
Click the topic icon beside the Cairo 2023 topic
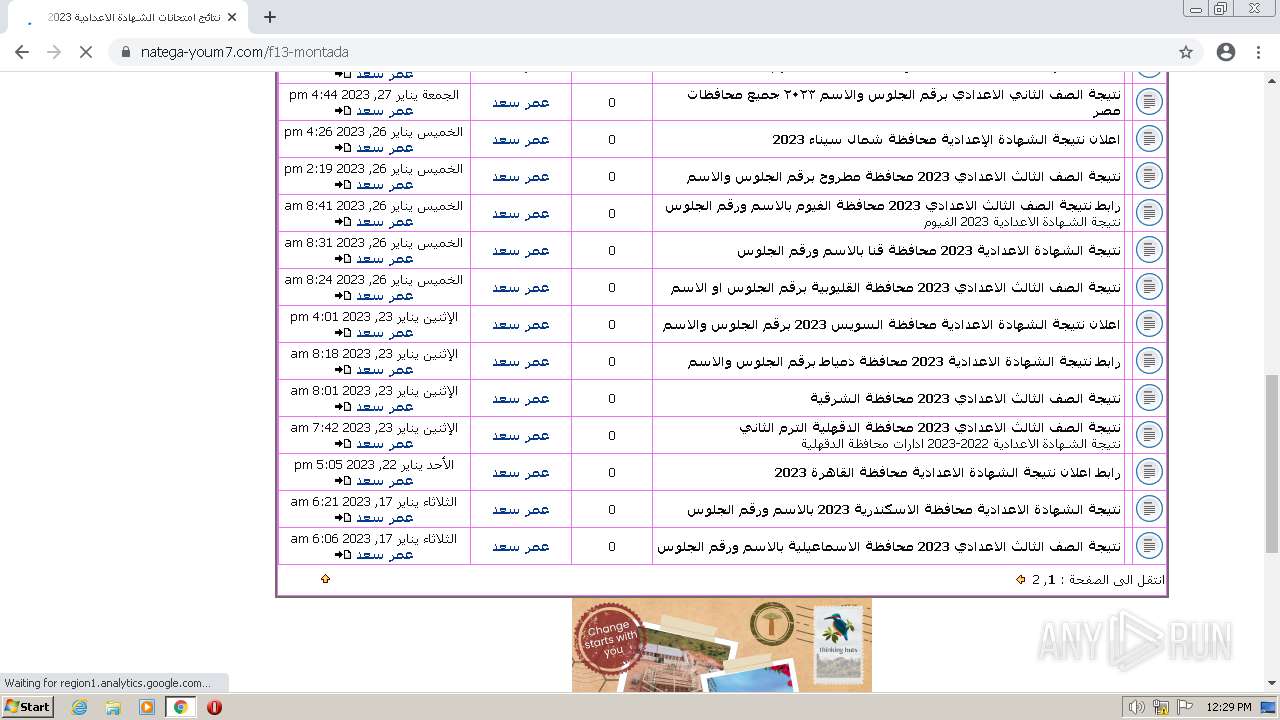[x=1150, y=472]
